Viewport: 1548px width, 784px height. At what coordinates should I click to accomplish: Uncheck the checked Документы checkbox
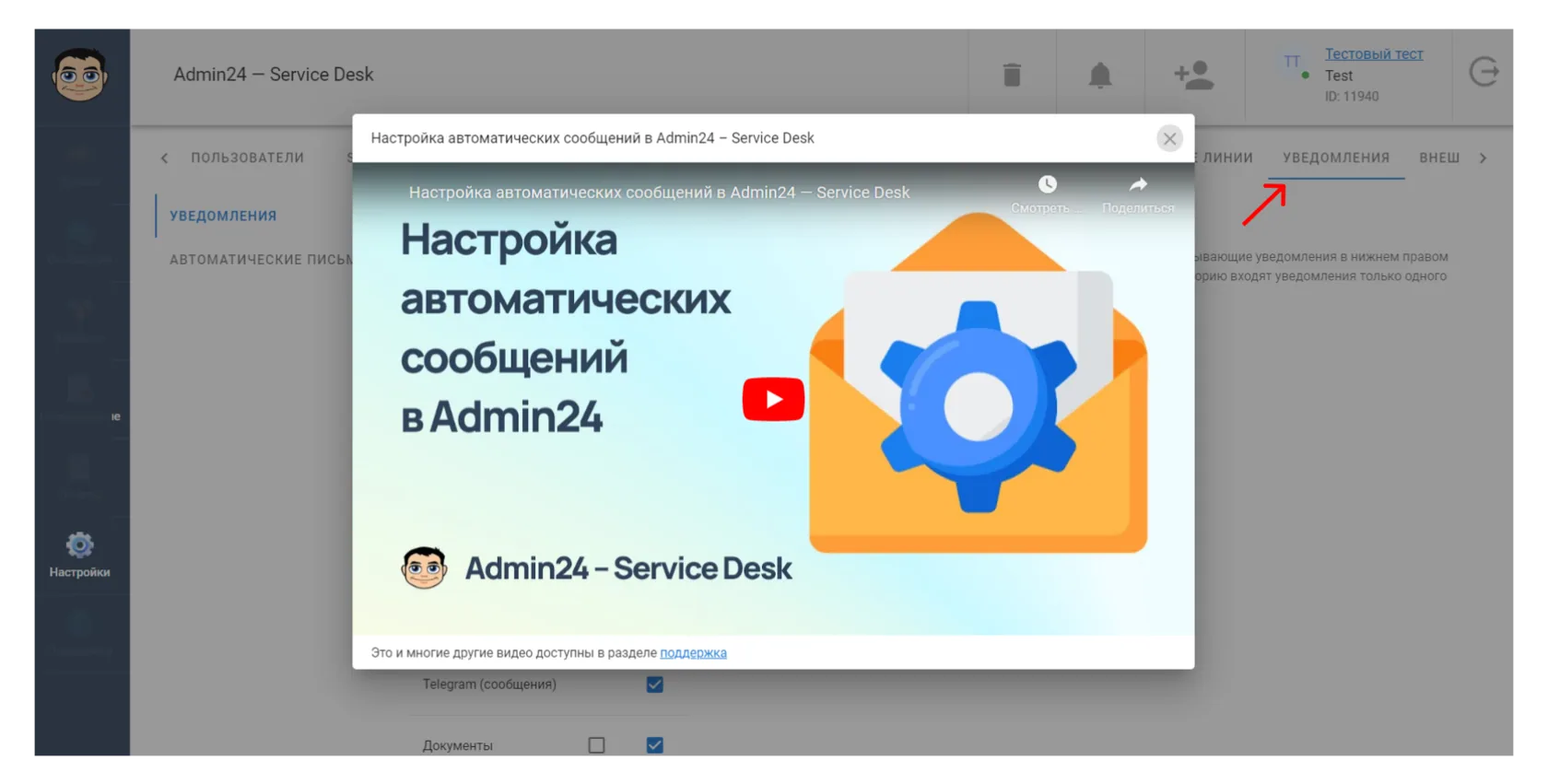(655, 745)
